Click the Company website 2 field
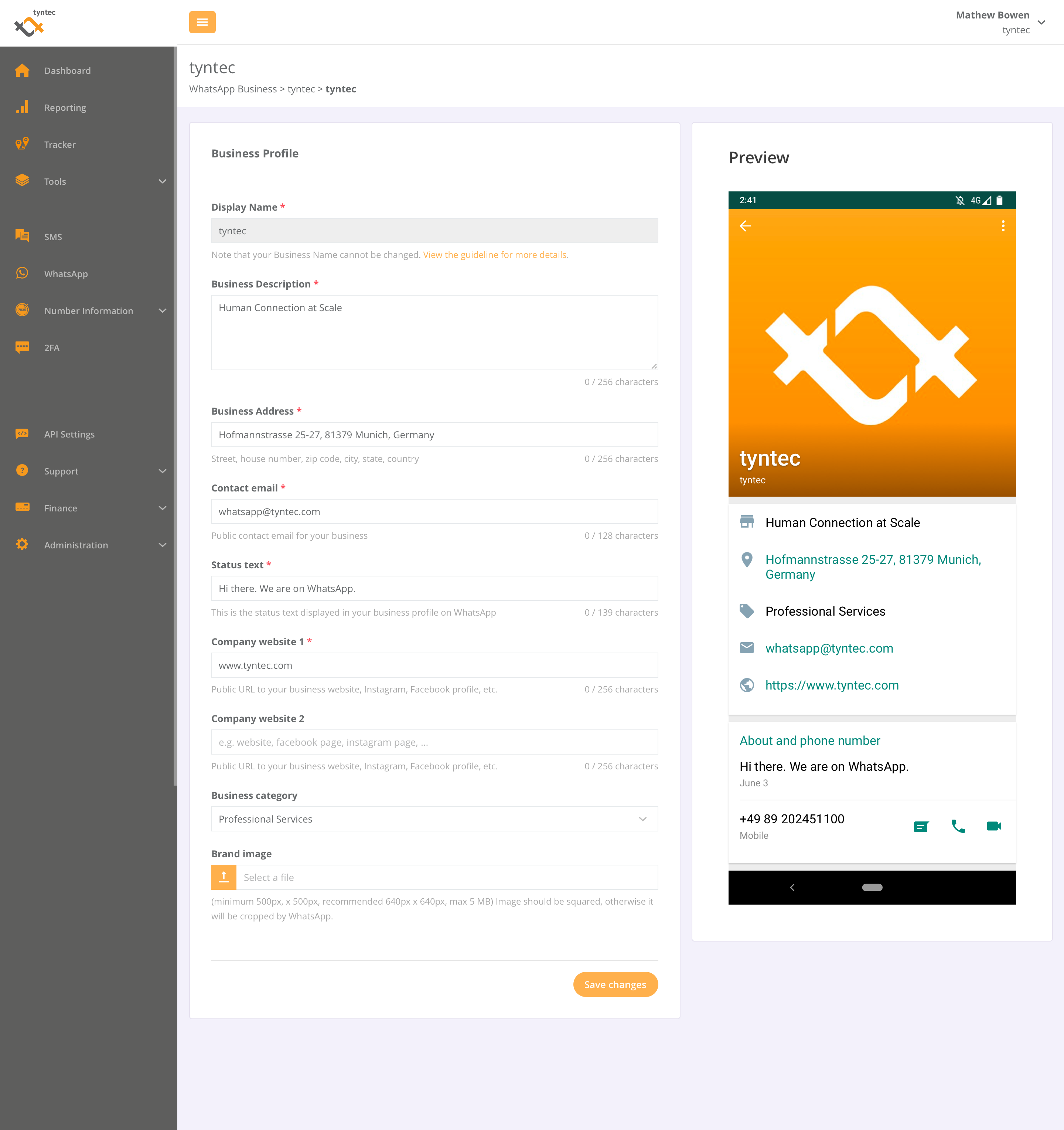This screenshot has height=1130, width=1064. point(435,742)
